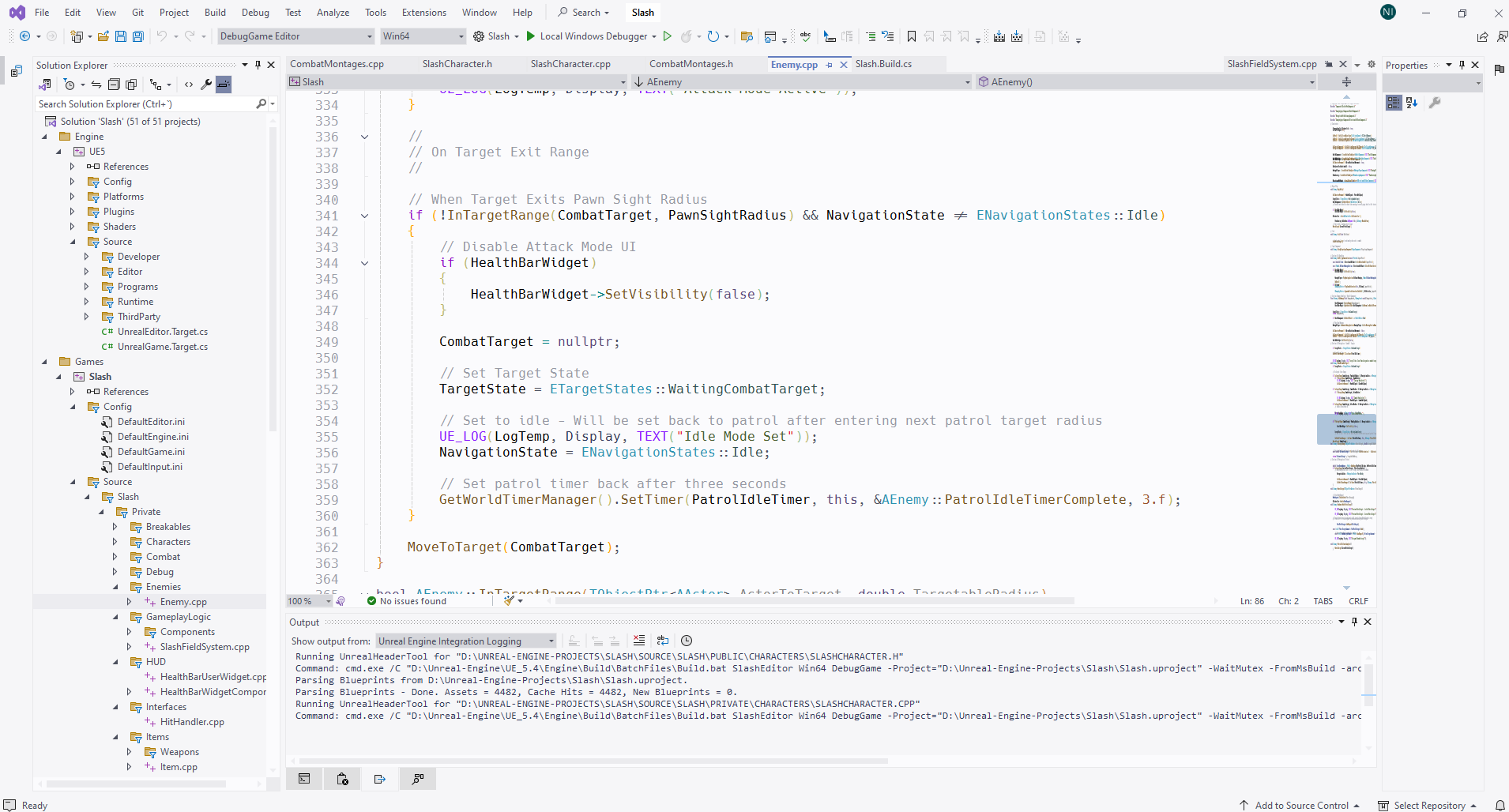The height and width of the screenshot is (812, 1509).
Task: Click the code cleanup broom icon
Action: coord(510,601)
